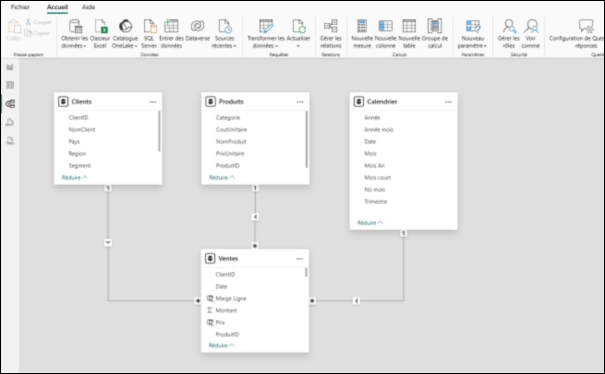Select the Accueil ribbon tab
The height and width of the screenshot is (374, 605).
coord(57,7)
